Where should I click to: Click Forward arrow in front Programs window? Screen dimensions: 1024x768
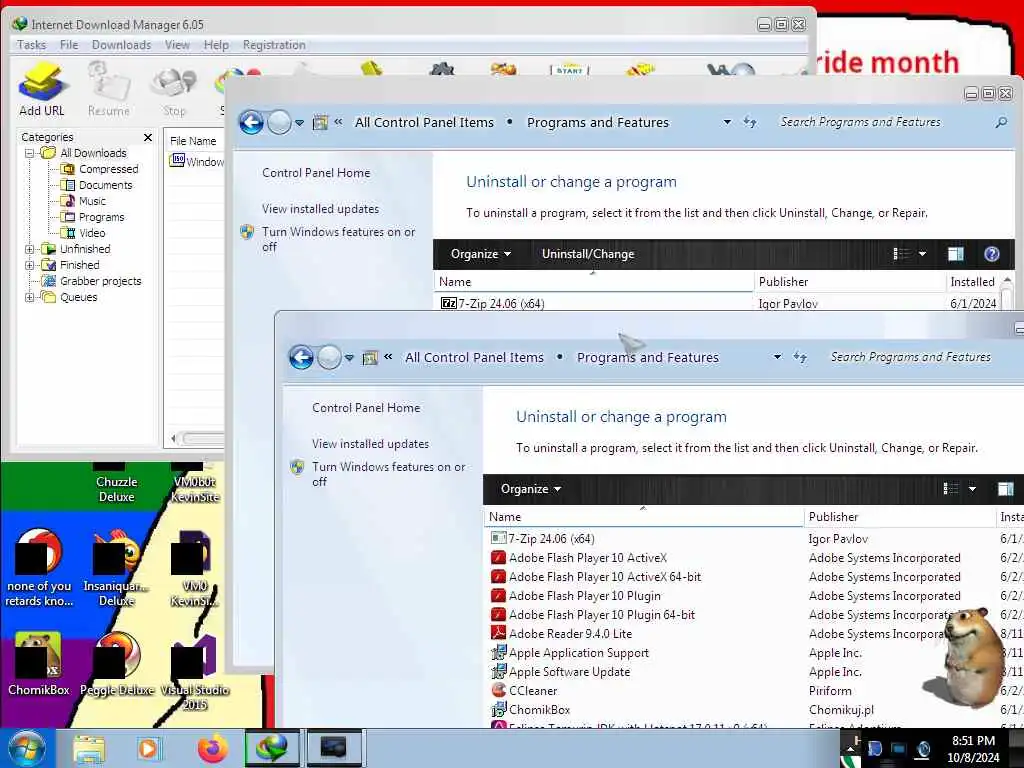pos(329,357)
